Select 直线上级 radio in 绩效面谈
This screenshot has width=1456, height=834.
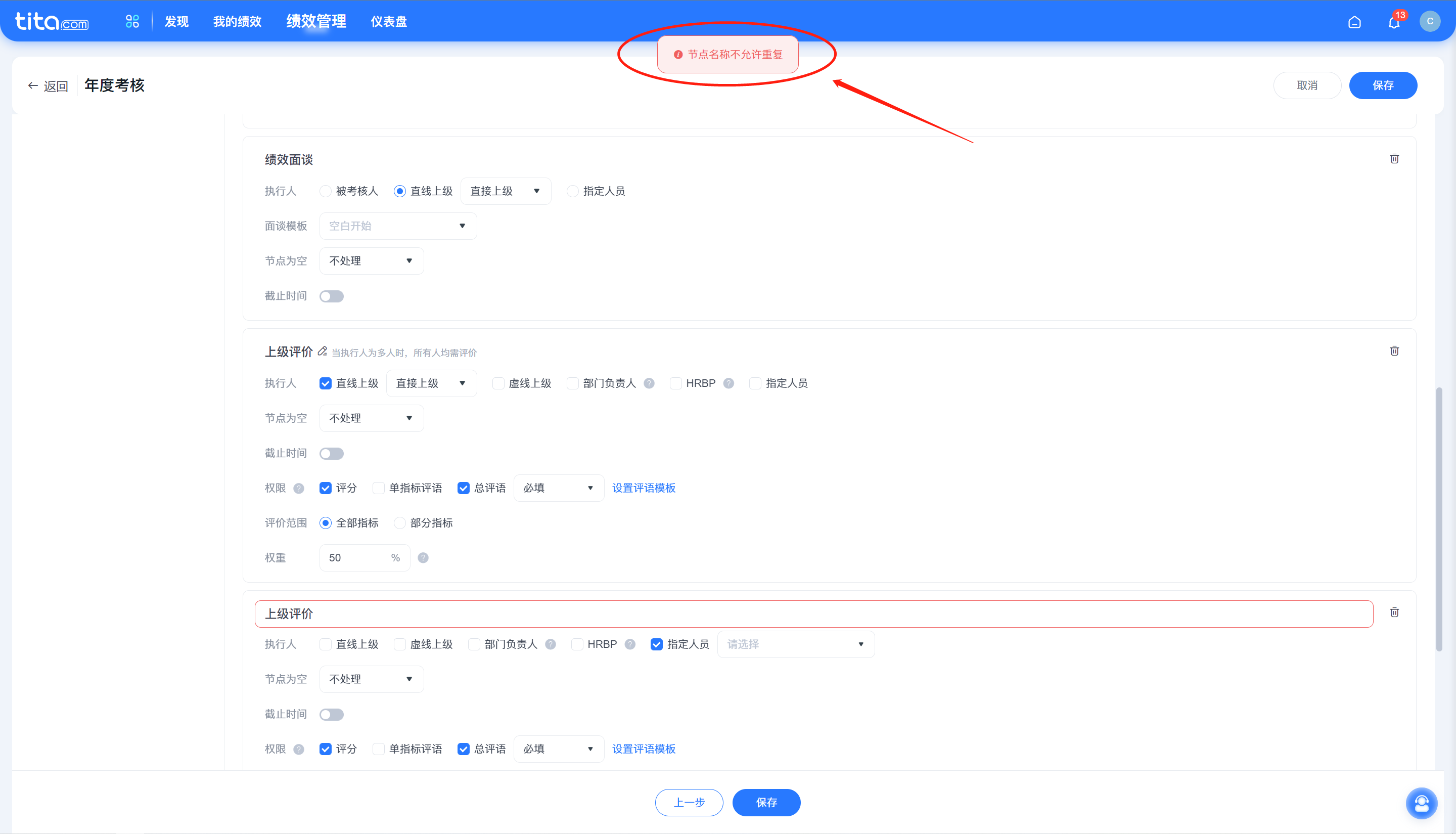click(x=399, y=191)
